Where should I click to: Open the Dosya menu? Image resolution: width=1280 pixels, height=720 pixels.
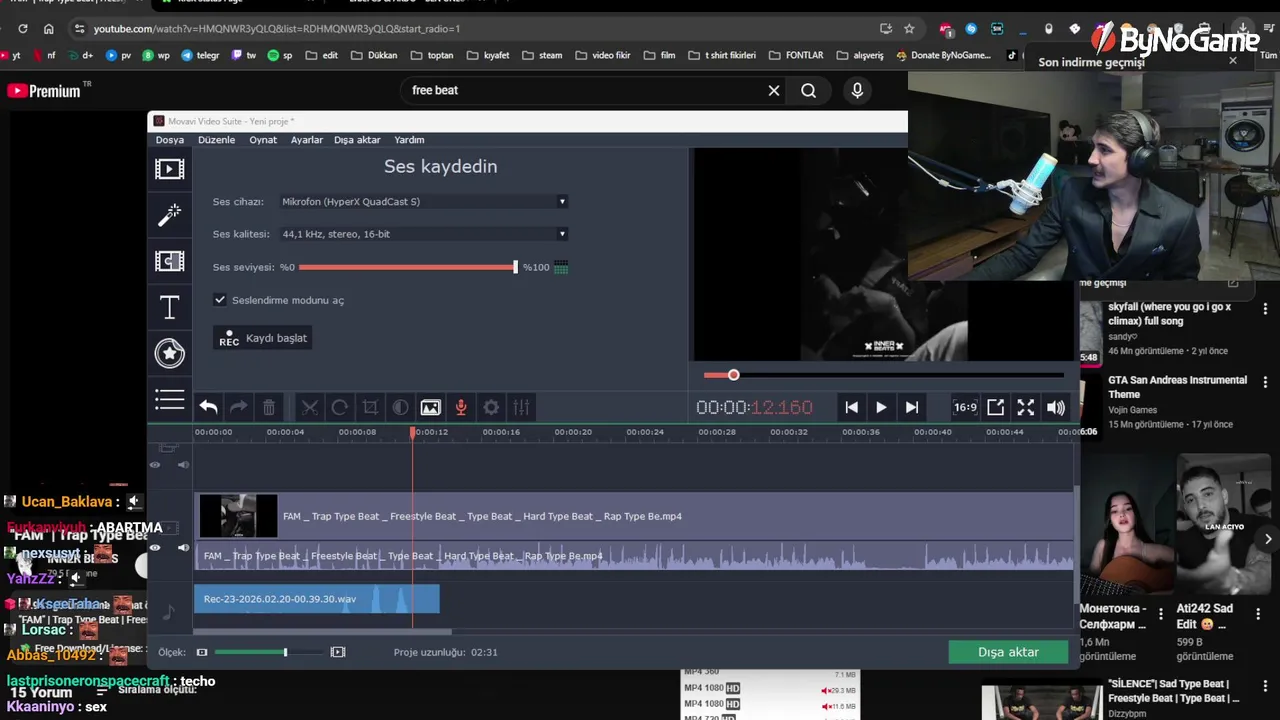tap(170, 140)
